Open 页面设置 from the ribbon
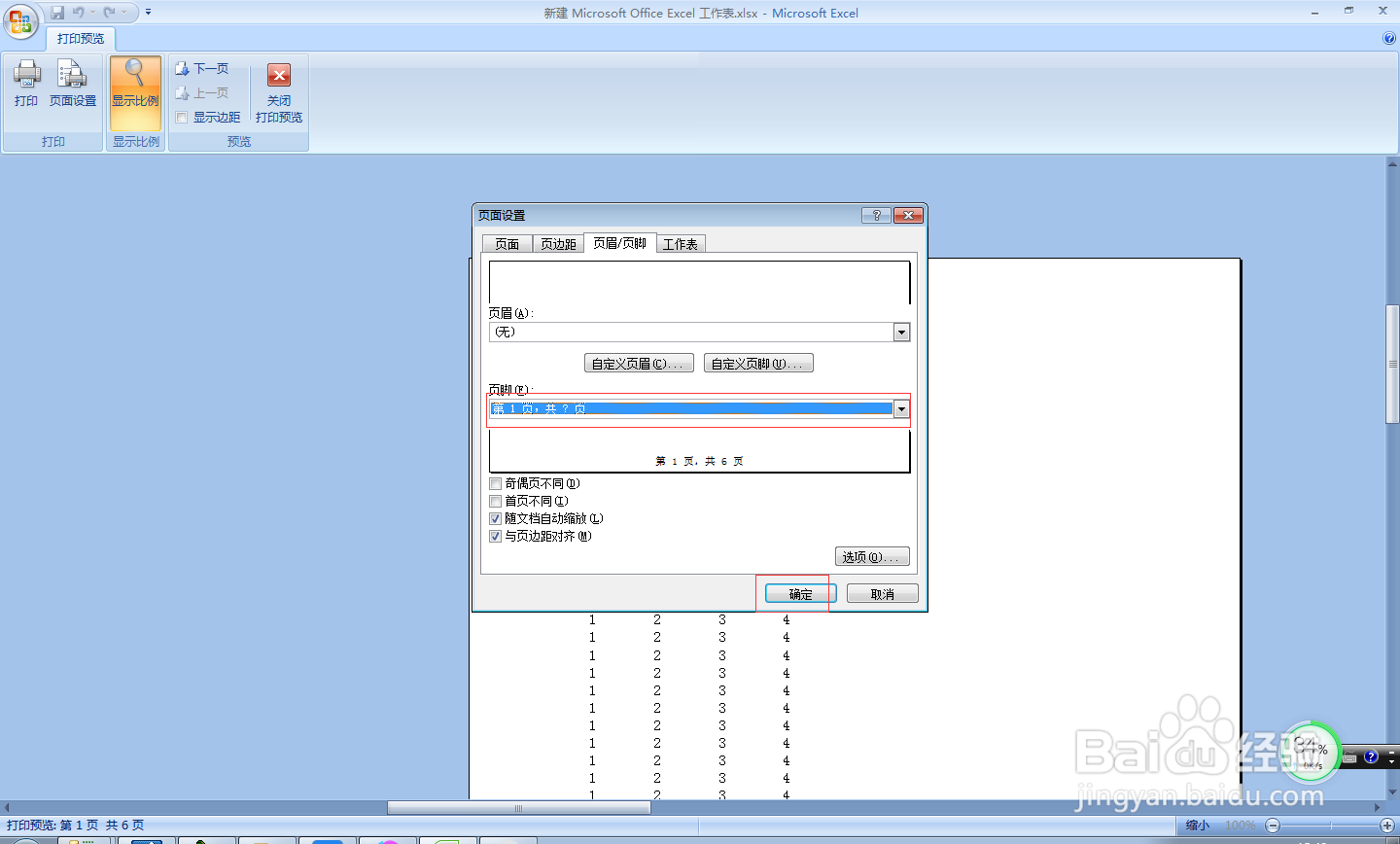The width and height of the screenshot is (1400, 844). 73,83
